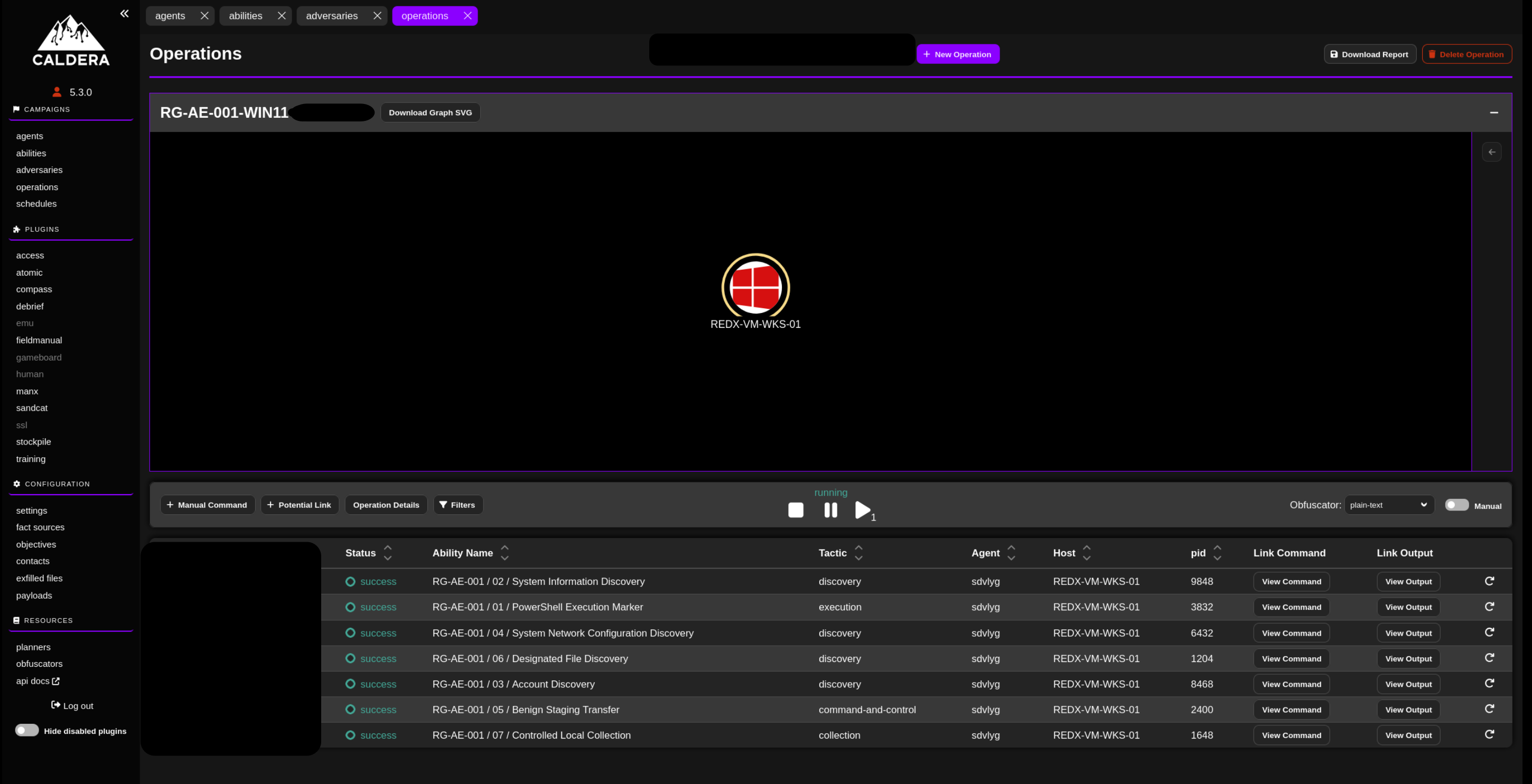Screen dimensions: 1532x784
Task: View Output for Controlled Local Collection
Action: 1408,736
